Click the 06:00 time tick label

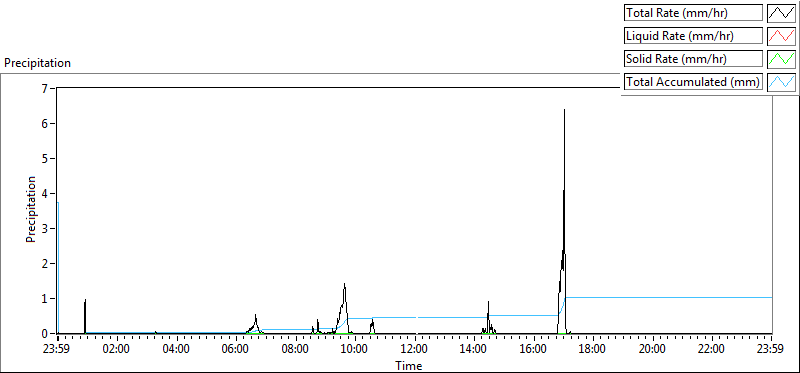click(236, 350)
